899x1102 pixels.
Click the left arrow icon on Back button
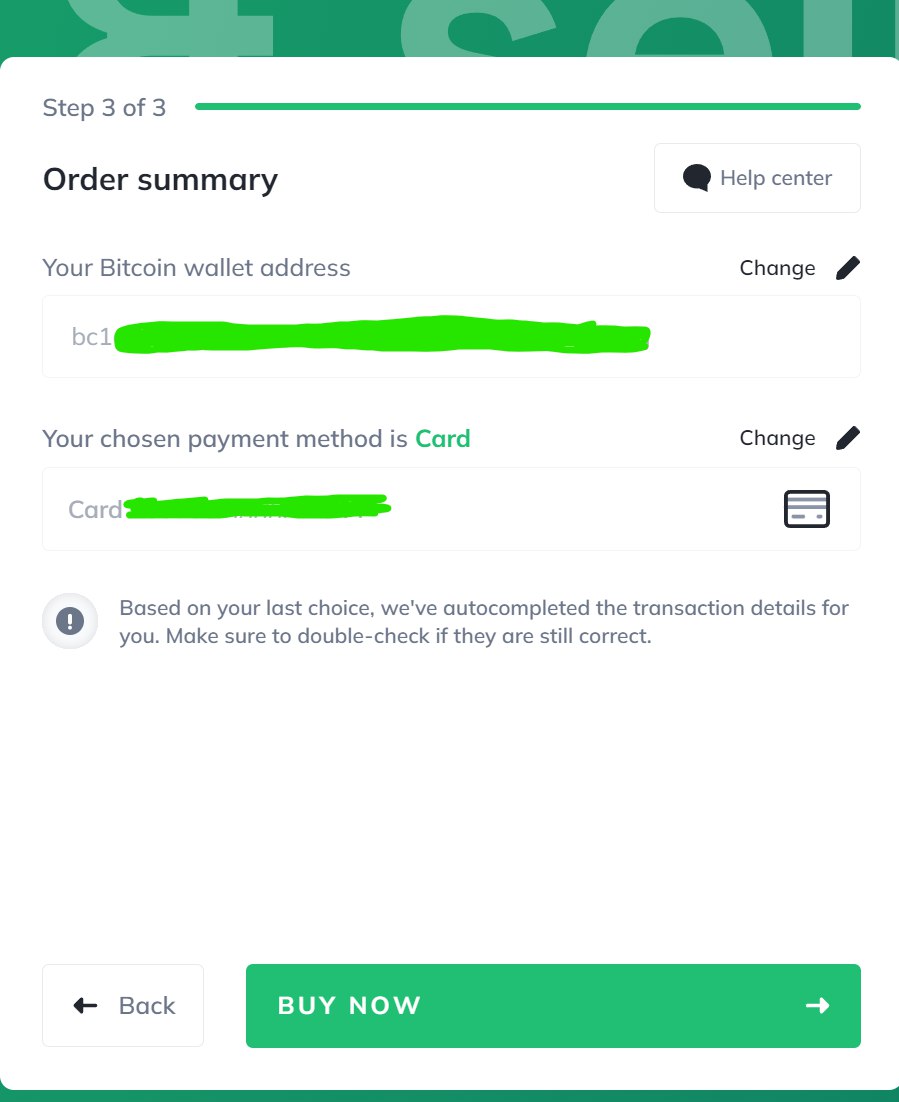86,1006
